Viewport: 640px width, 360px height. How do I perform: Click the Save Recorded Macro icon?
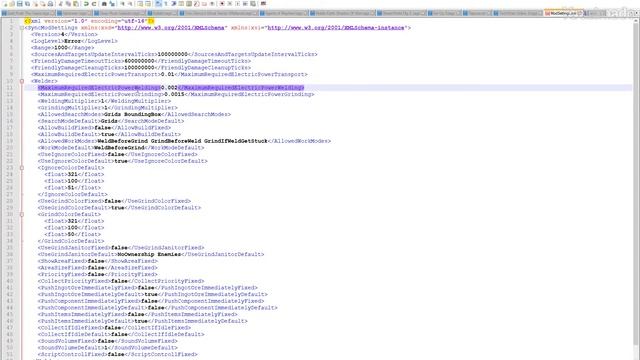[x=253, y=4]
